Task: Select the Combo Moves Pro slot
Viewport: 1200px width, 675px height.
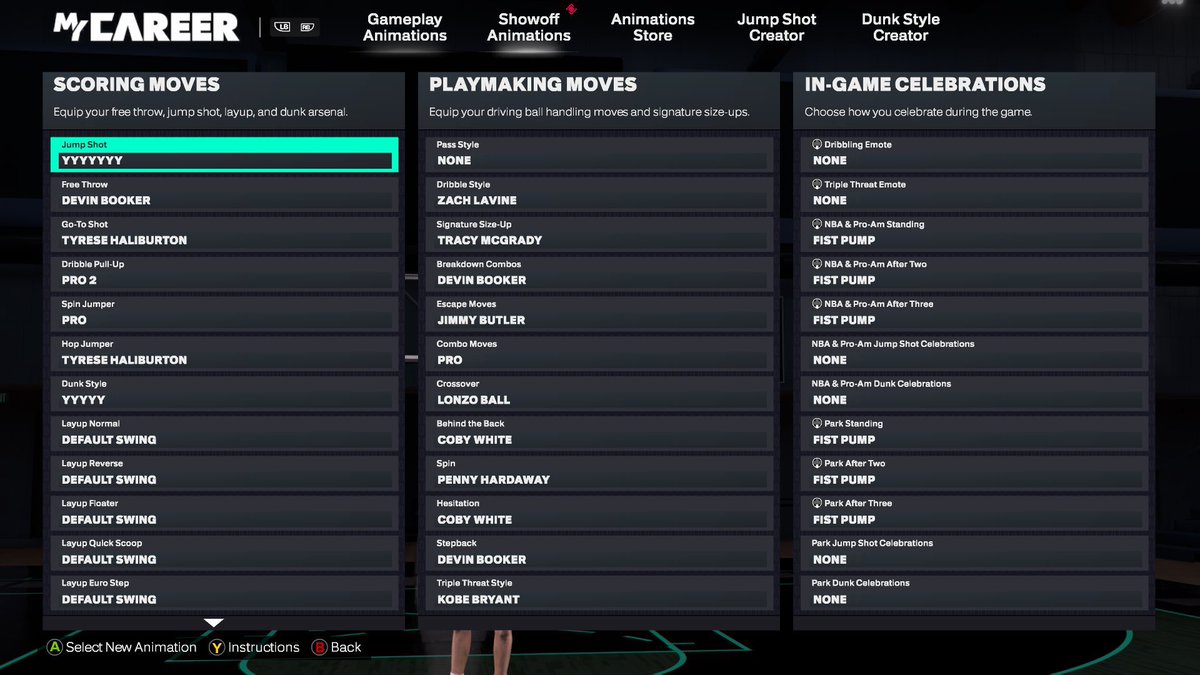Action: pyautogui.click(x=600, y=354)
